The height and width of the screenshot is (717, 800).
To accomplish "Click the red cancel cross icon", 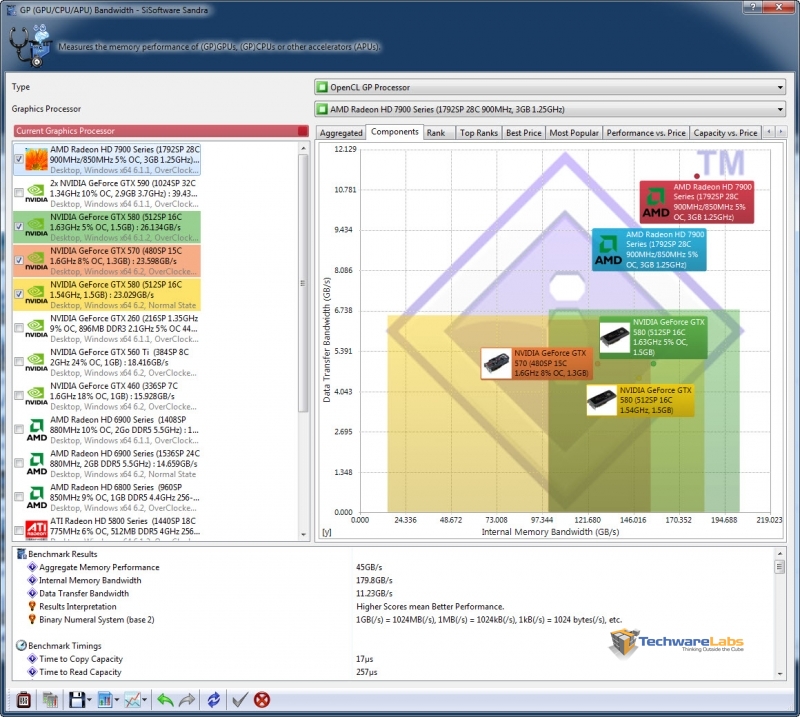I will [262, 700].
